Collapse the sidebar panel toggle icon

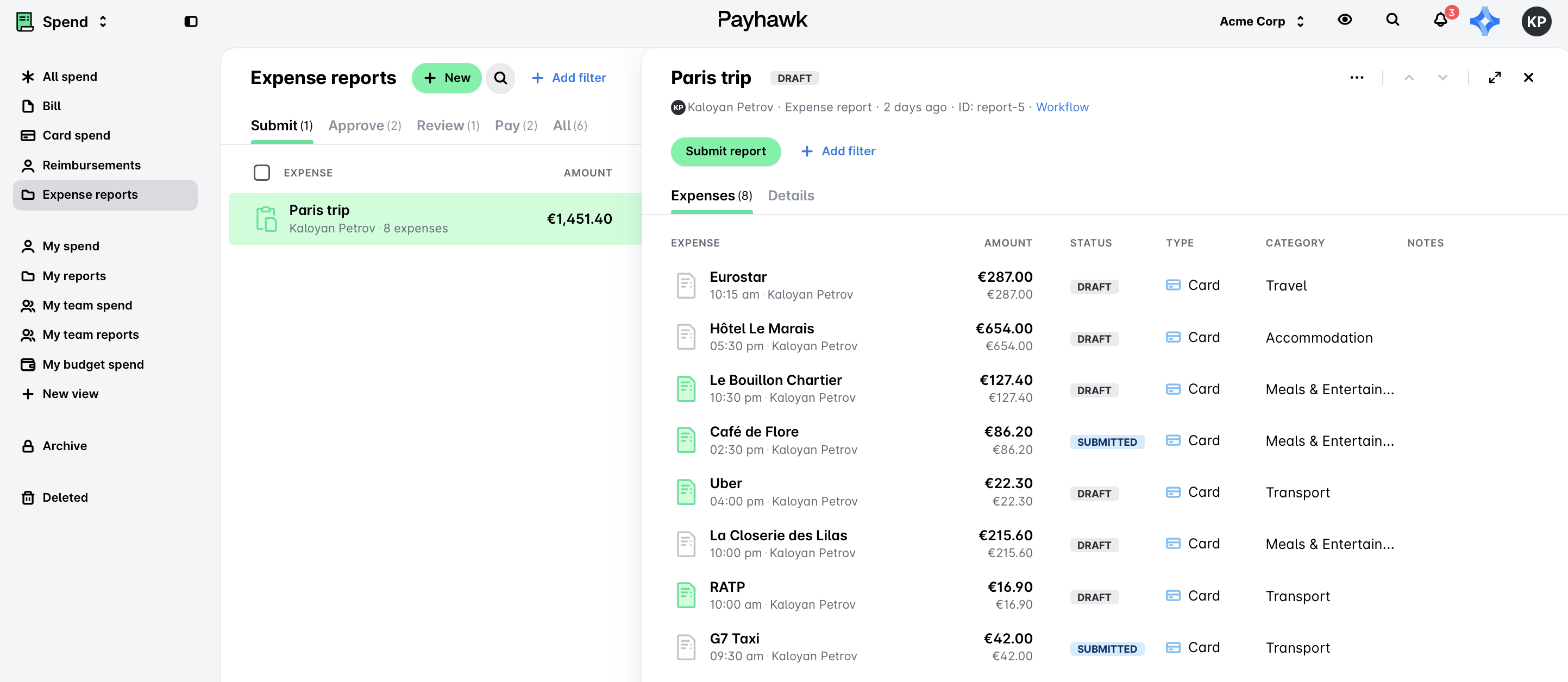tap(191, 21)
